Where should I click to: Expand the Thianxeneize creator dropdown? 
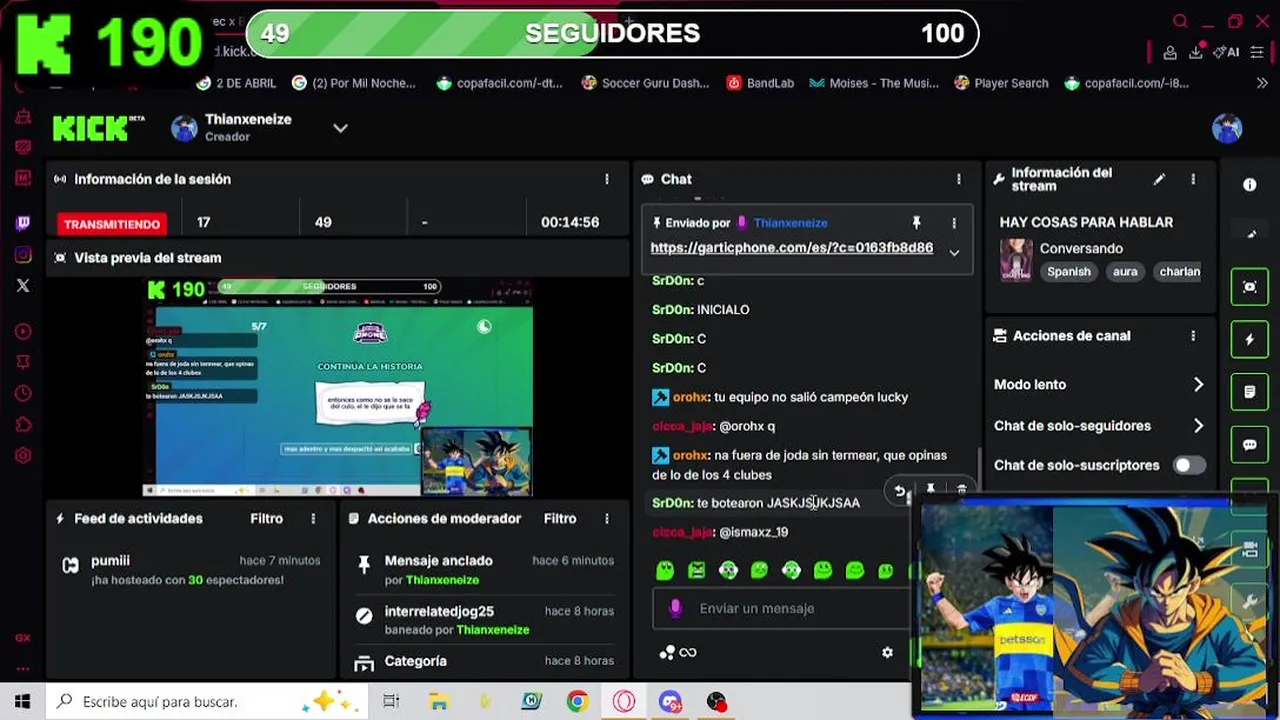[340, 128]
